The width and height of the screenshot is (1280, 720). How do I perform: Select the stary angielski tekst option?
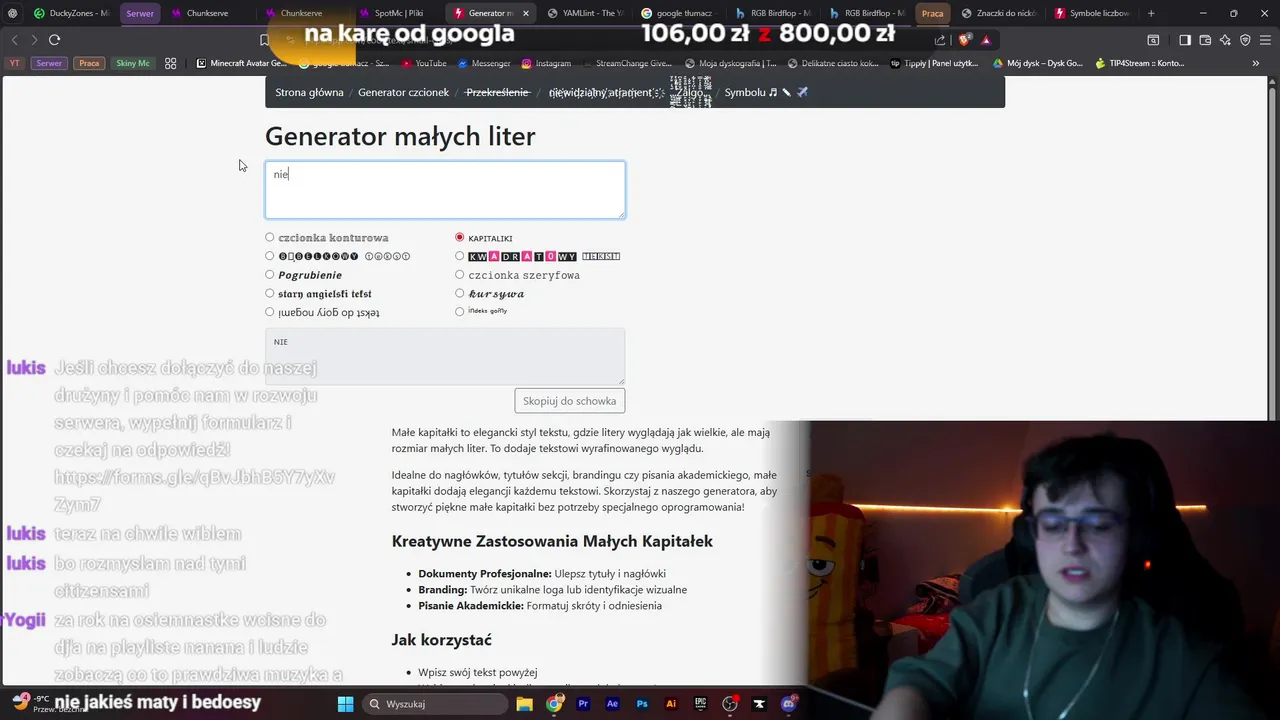click(269, 293)
